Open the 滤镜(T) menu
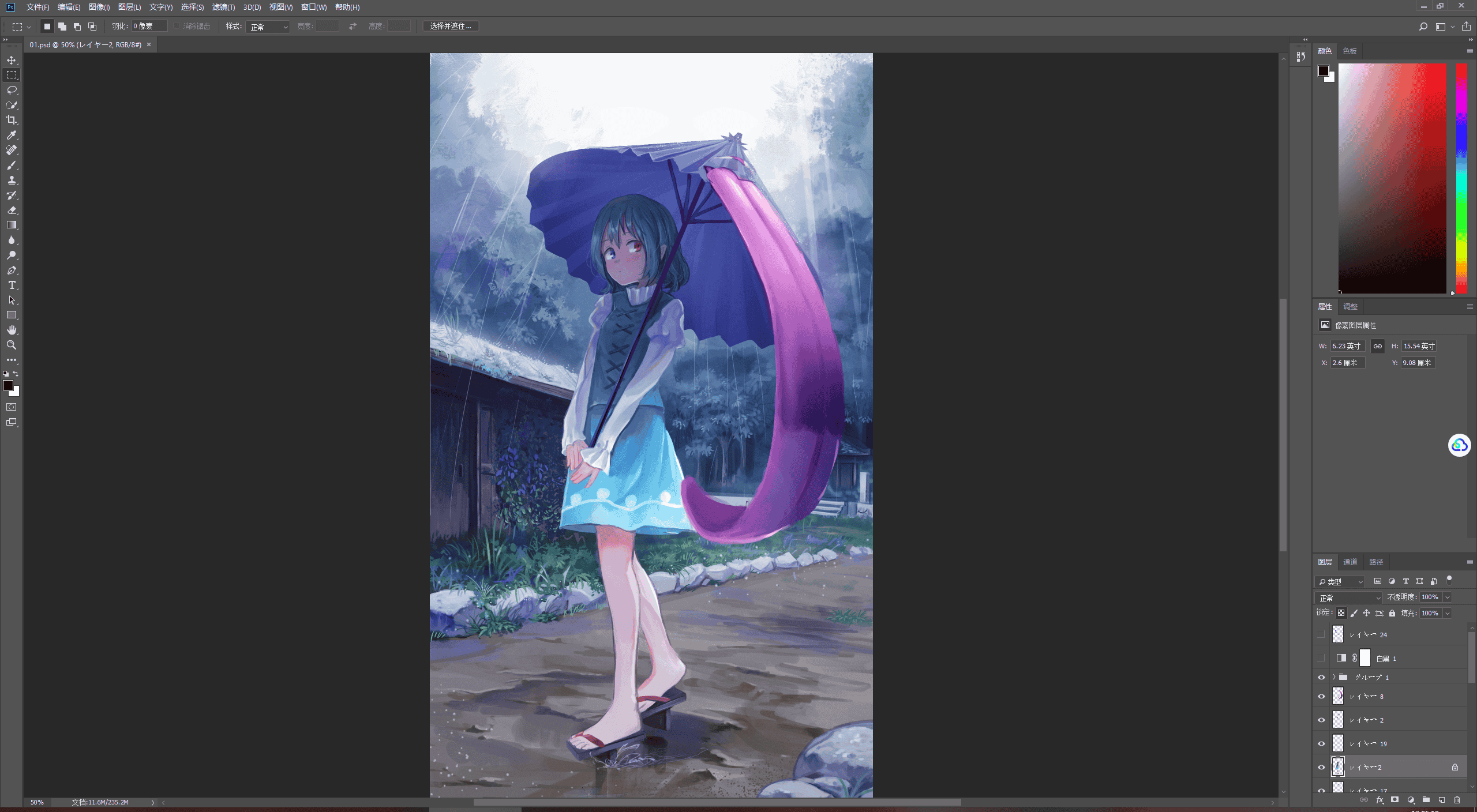1477x812 pixels. (x=223, y=7)
